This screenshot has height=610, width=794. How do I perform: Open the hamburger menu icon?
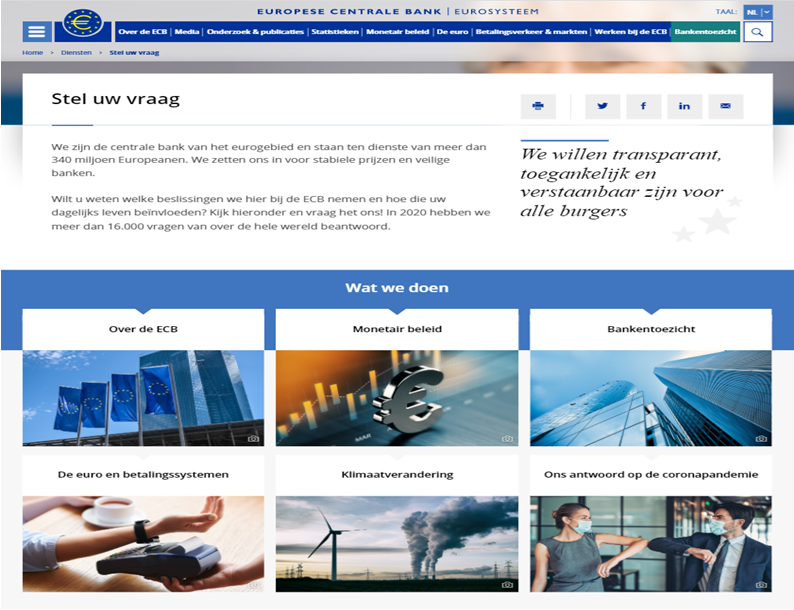[x=37, y=32]
